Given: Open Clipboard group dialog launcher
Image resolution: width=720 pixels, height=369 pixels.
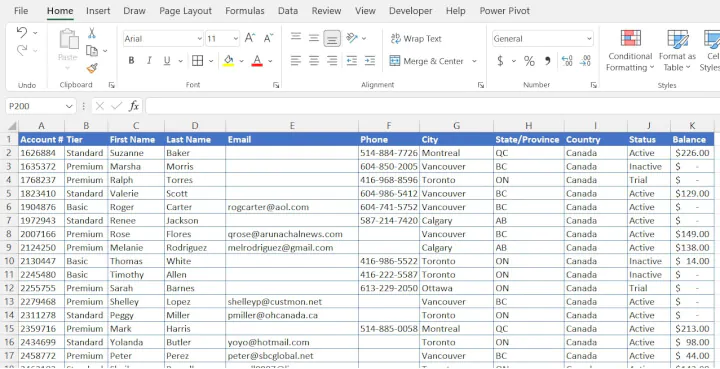Looking at the screenshot, I should tap(111, 85).
